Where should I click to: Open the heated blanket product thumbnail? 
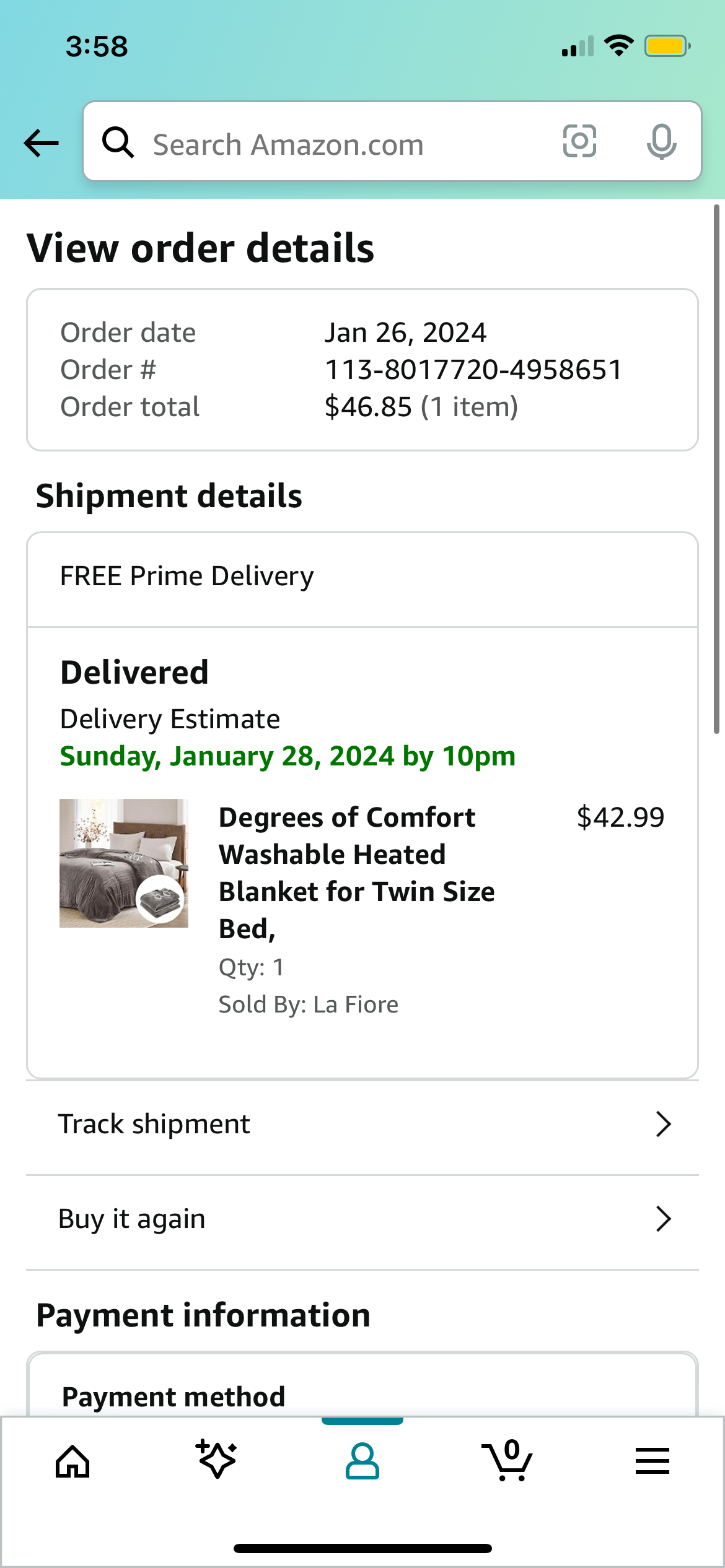coord(124,863)
